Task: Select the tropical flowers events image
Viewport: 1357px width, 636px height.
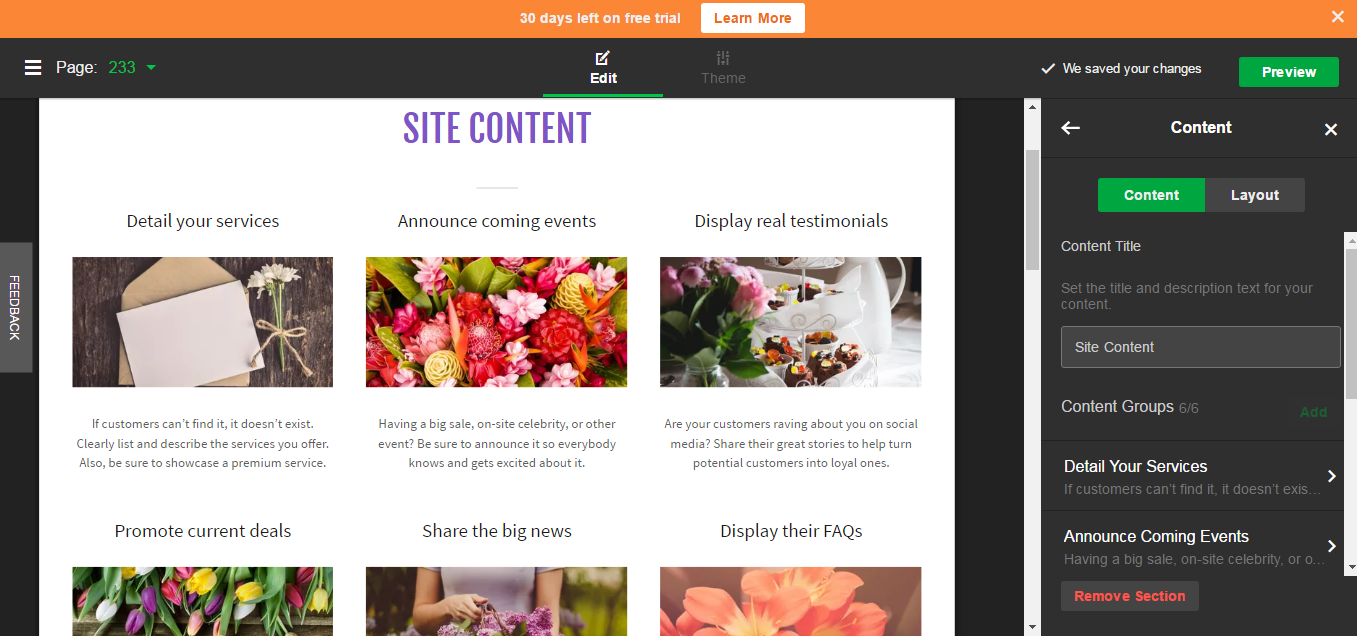Action: click(x=497, y=322)
